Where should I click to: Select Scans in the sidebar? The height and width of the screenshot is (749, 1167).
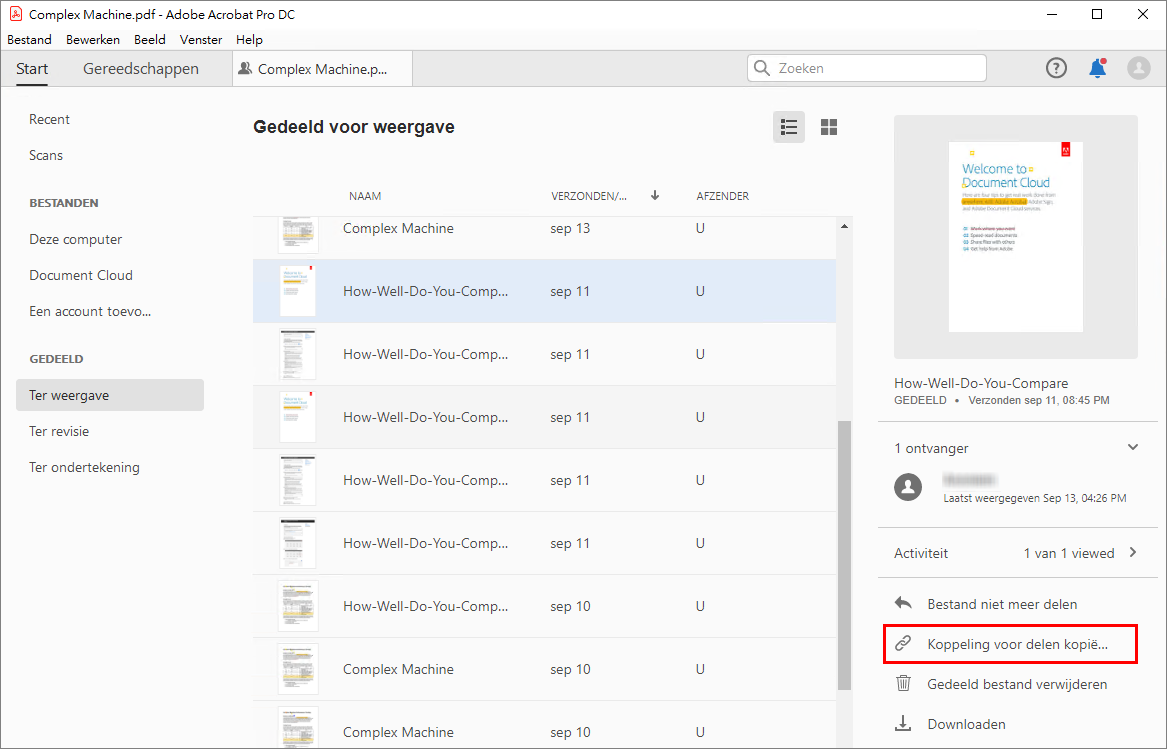[46, 155]
